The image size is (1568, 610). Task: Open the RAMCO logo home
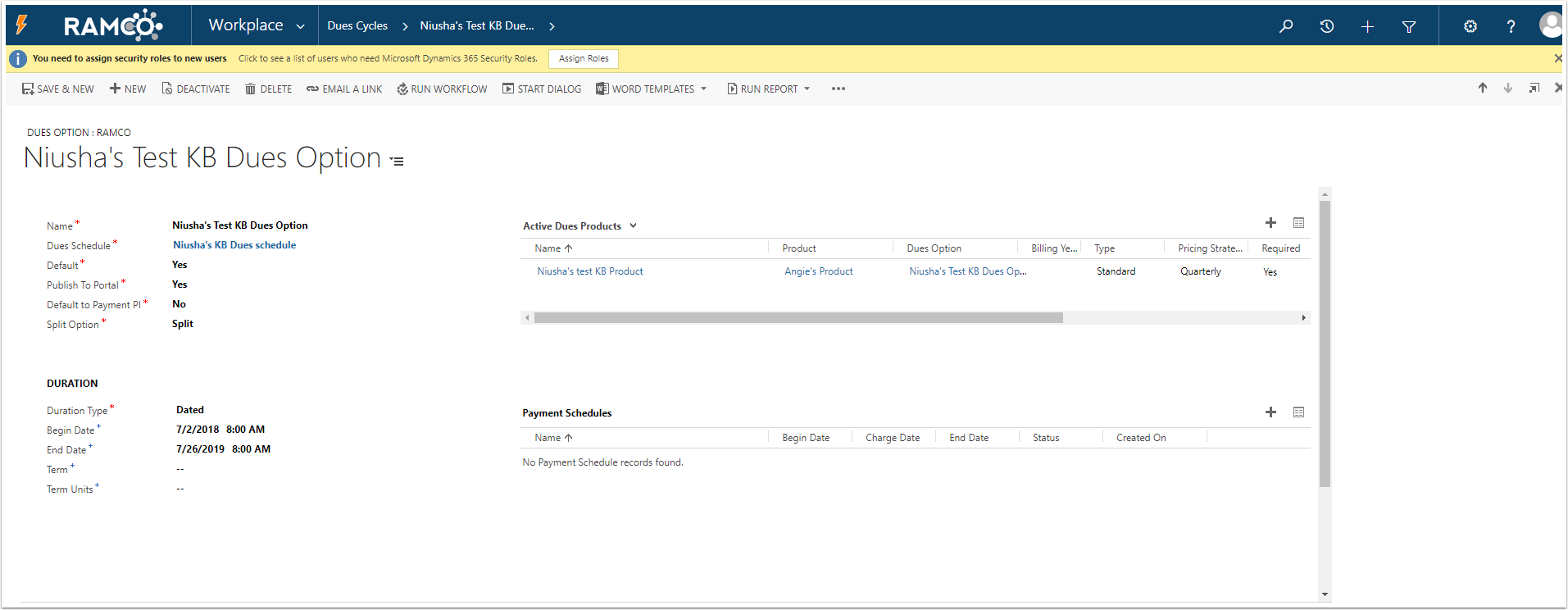(x=113, y=25)
